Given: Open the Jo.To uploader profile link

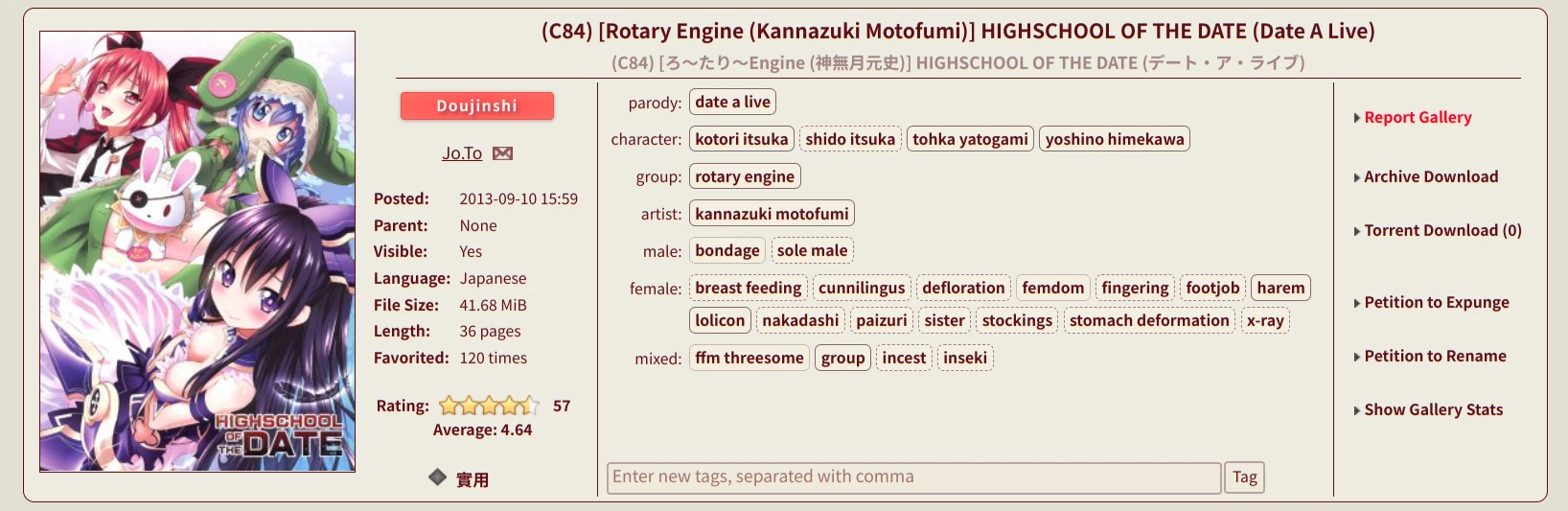Looking at the screenshot, I should [x=462, y=153].
